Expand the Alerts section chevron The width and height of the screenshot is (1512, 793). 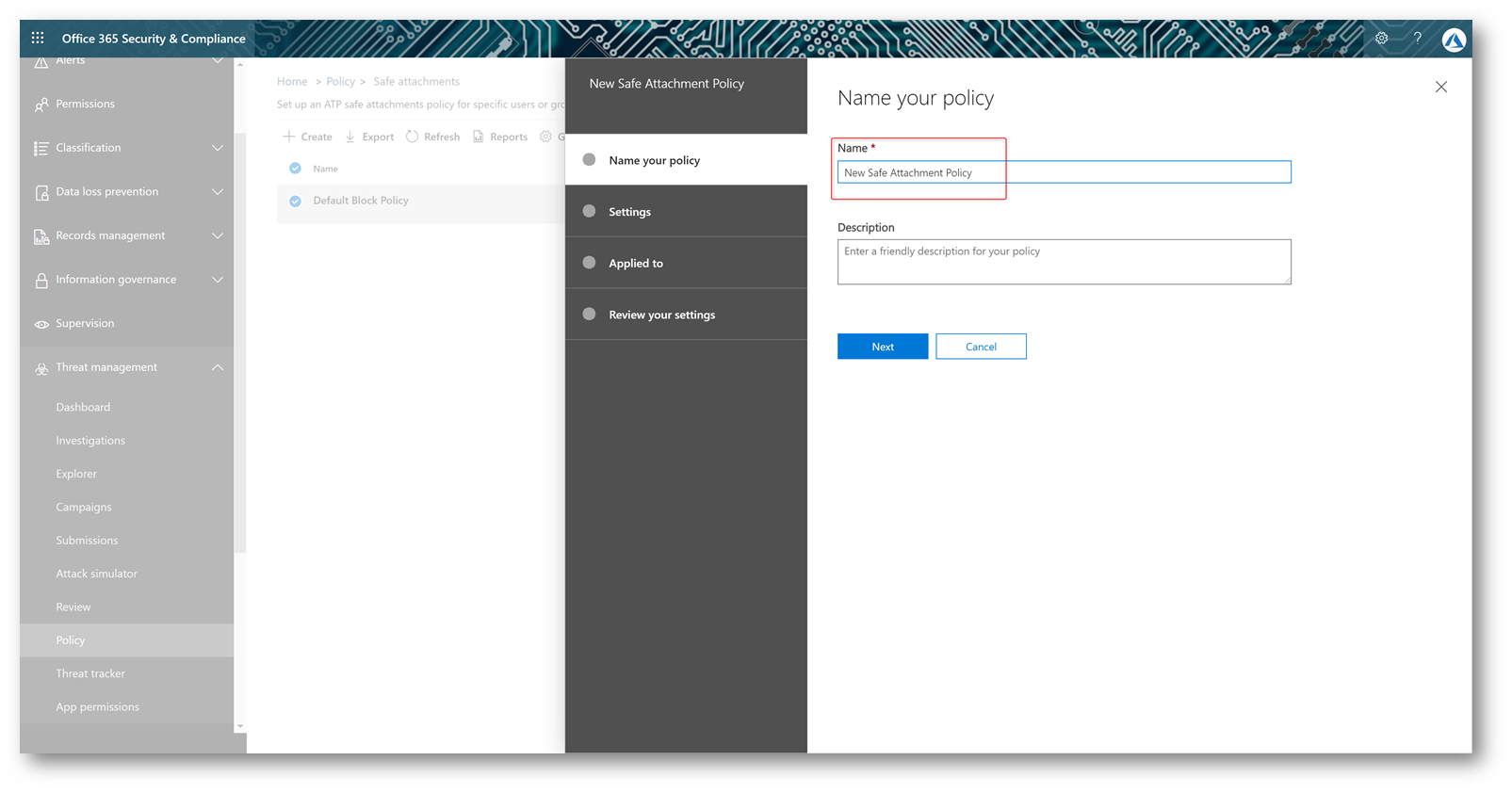click(x=218, y=61)
